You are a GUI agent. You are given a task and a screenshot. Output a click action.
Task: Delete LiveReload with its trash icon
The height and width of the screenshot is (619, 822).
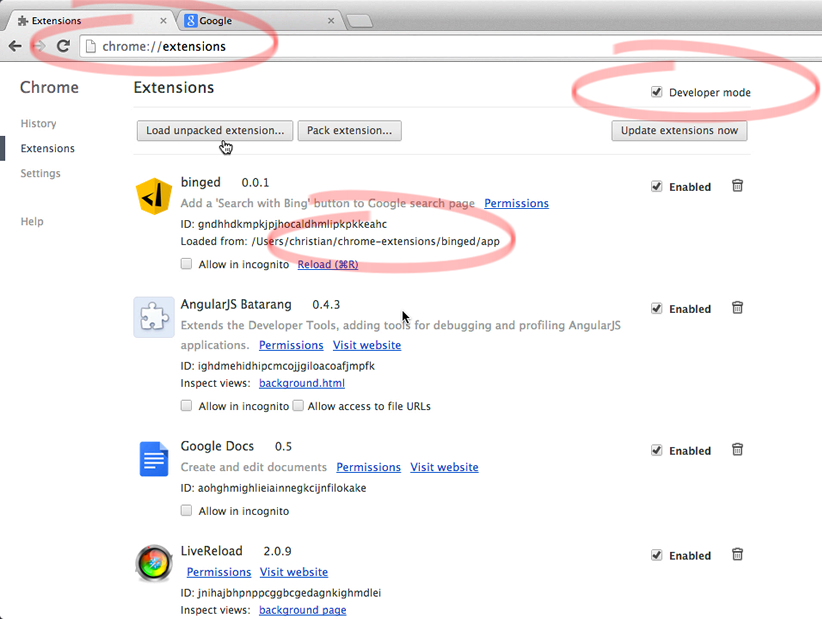coord(737,555)
